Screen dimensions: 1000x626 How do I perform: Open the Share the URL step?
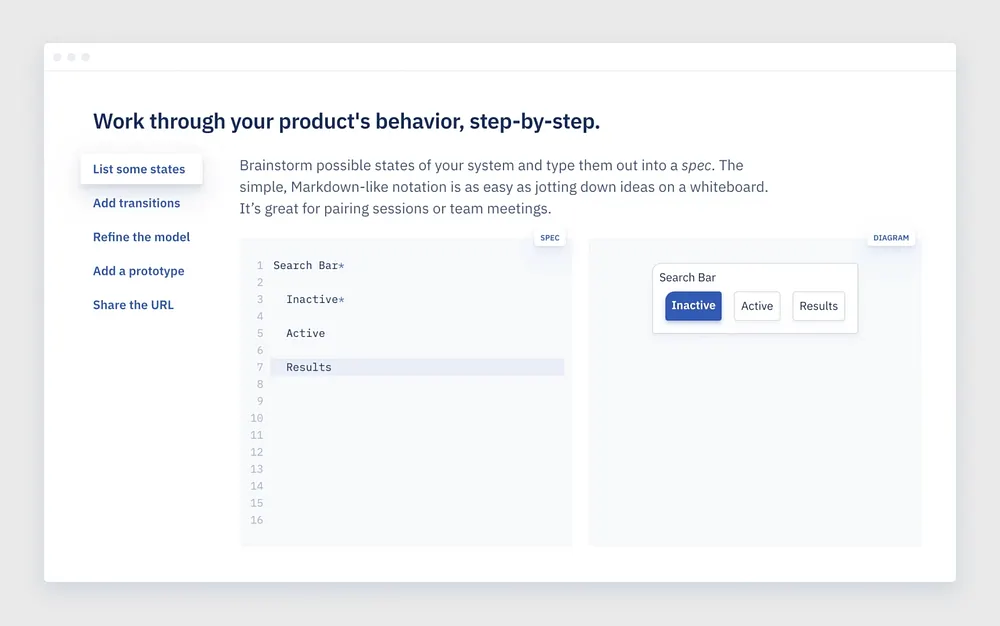point(133,305)
